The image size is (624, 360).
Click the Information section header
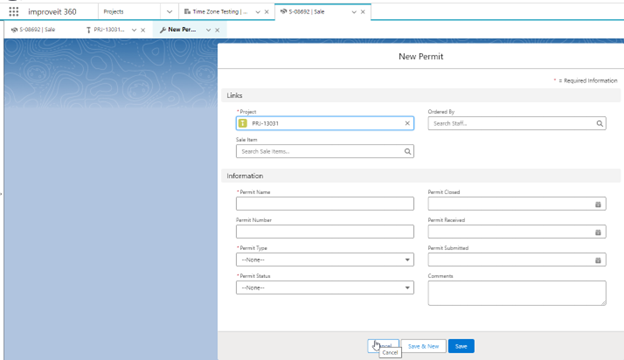pyautogui.click(x=421, y=176)
